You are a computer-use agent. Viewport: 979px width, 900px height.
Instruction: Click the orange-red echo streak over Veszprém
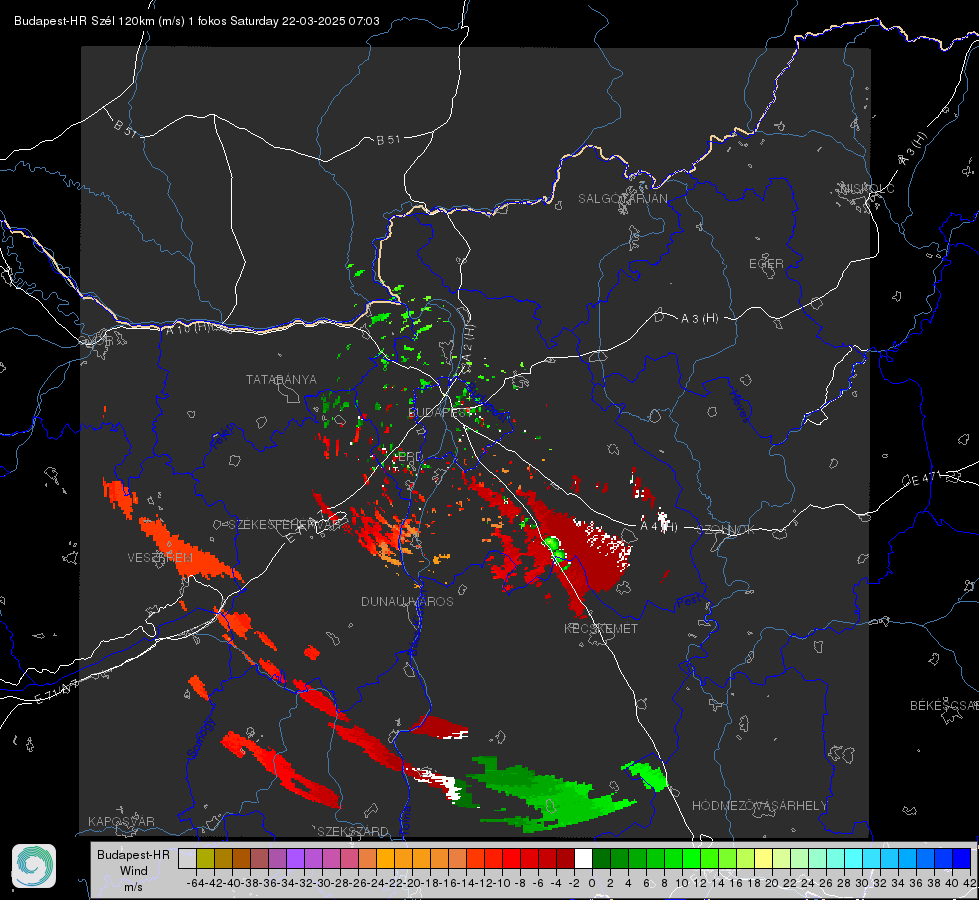[187, 550]
